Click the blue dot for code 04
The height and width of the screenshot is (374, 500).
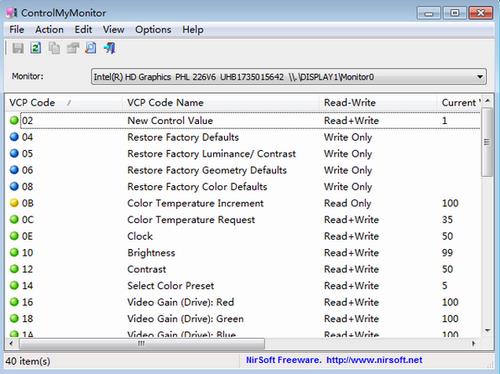coord(14,137)
